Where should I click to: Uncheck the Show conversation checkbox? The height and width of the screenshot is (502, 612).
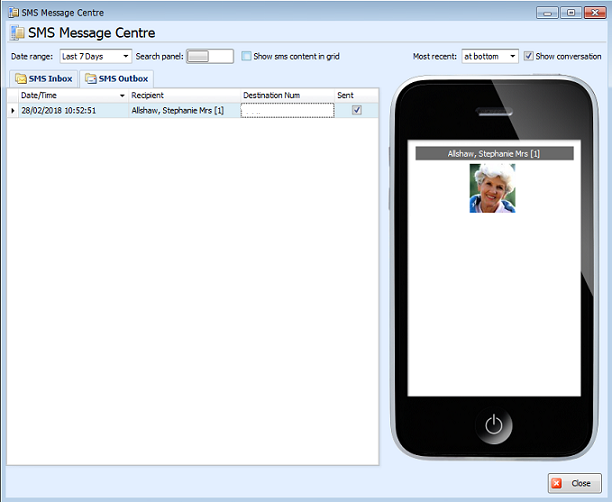click(529, 57)
